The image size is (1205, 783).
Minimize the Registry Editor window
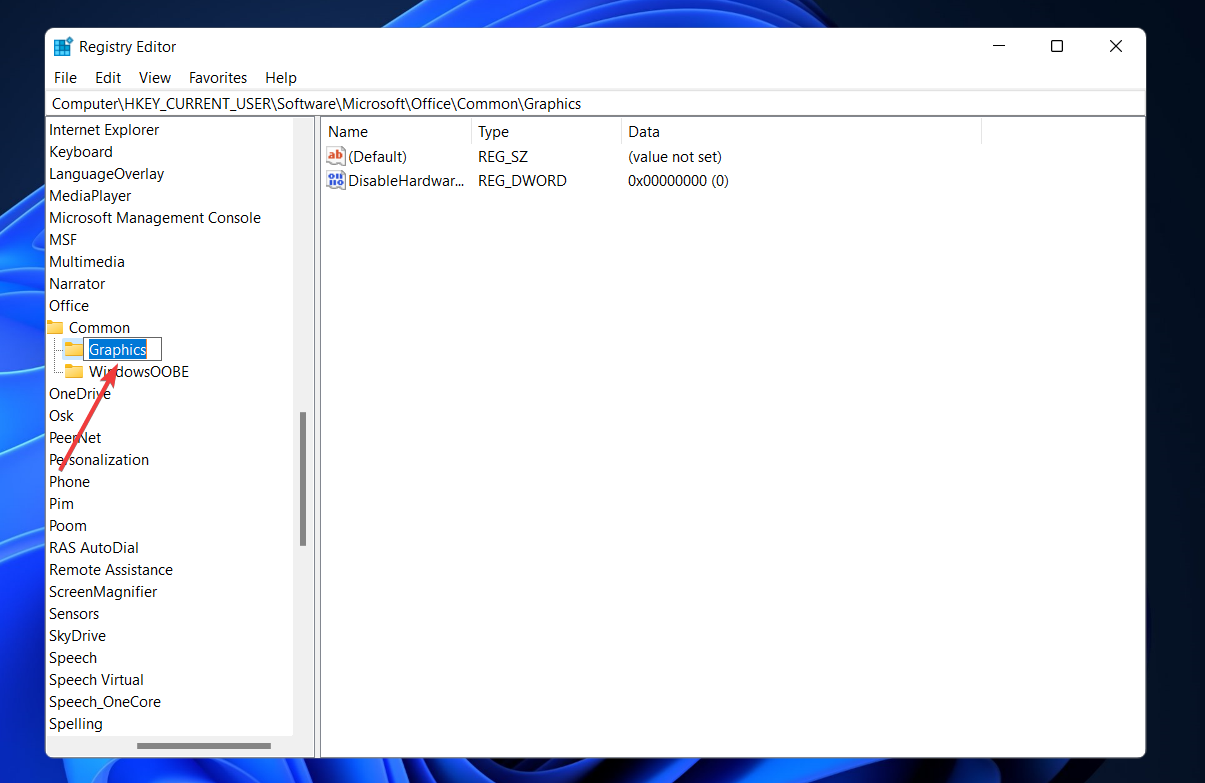click(998, 46)
